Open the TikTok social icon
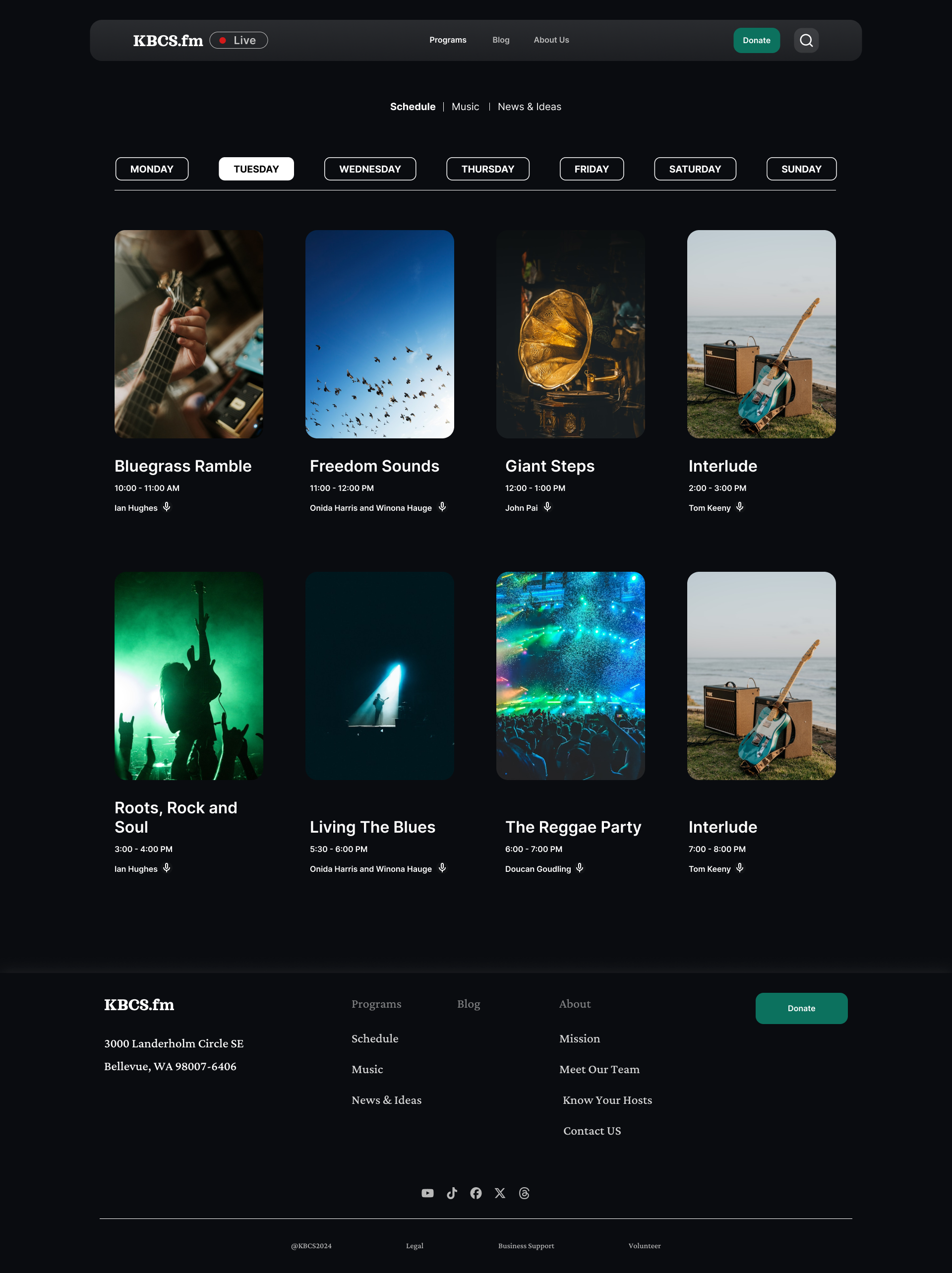The height and width of the screenshot is (1273, 952). [x=452, y=1193]
